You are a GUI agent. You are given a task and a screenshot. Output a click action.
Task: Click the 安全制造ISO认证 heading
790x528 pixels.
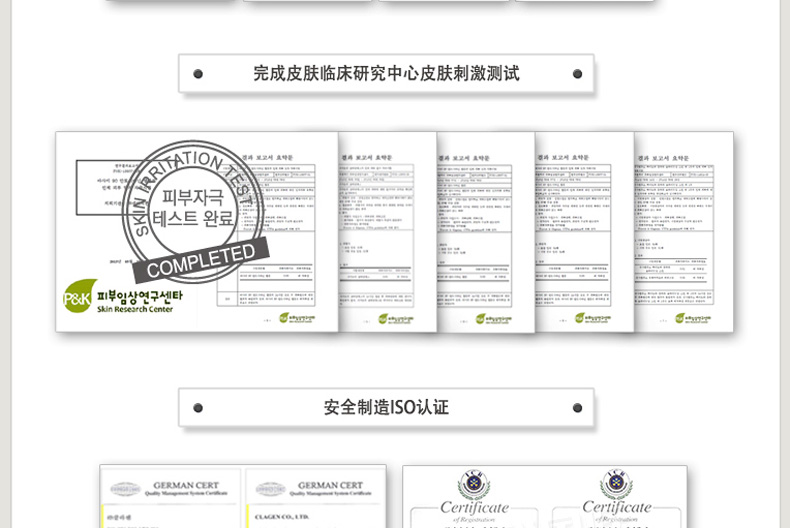pos(386,408)
